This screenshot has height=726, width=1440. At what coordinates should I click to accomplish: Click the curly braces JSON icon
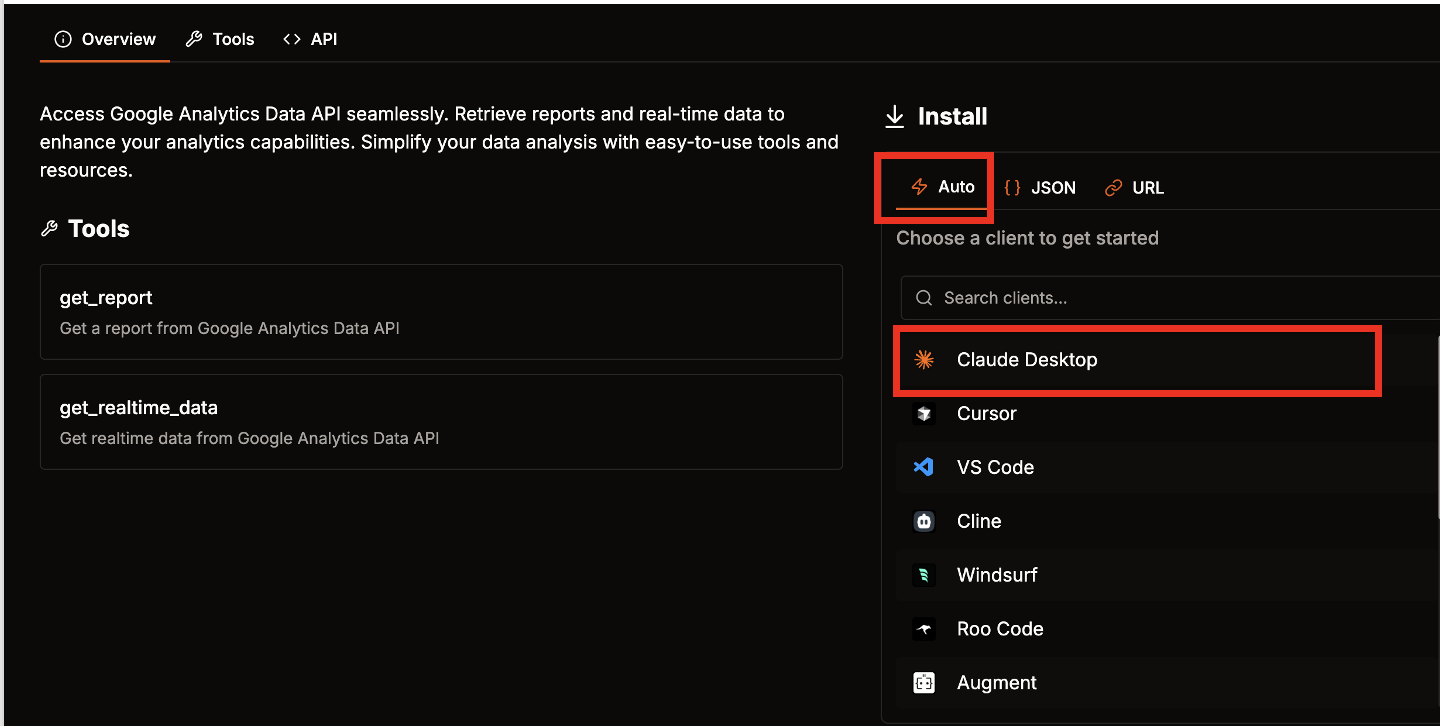1012,188
